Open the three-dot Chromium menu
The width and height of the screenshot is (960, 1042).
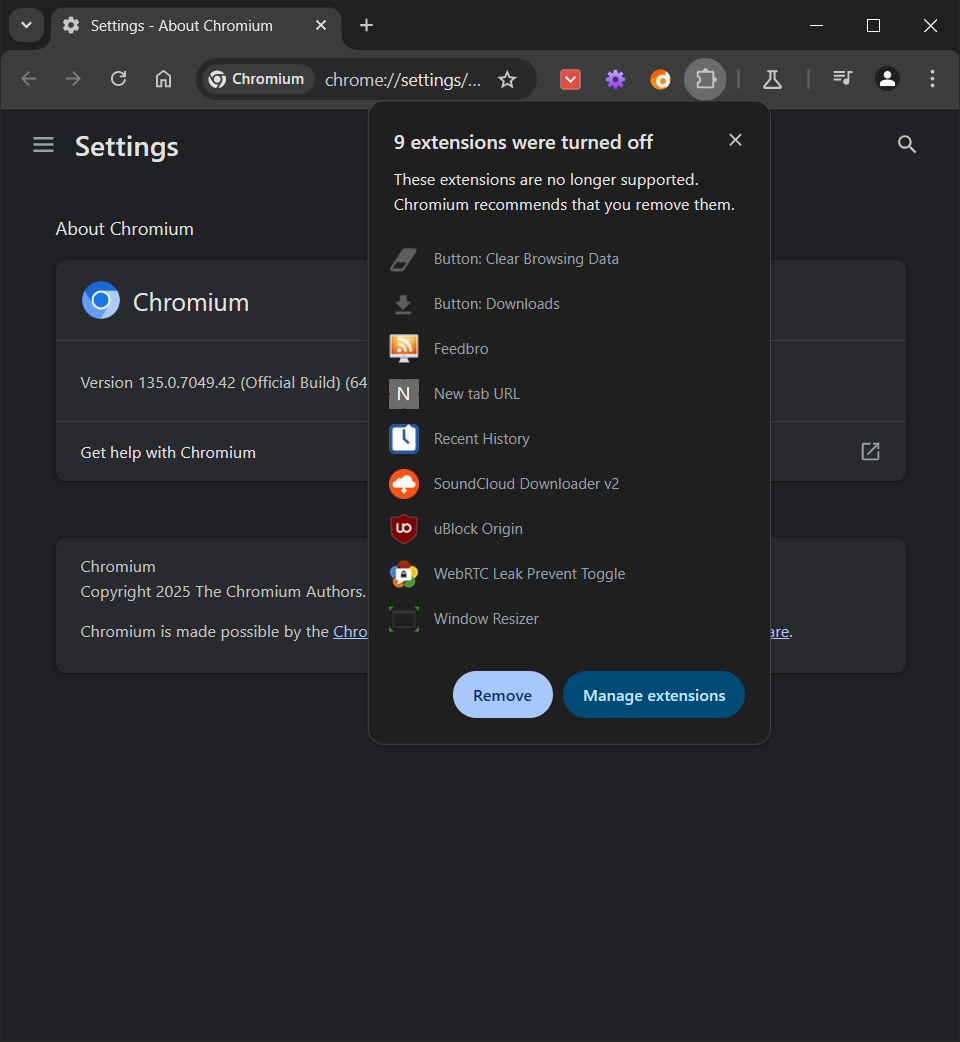(x=933, y=79)
